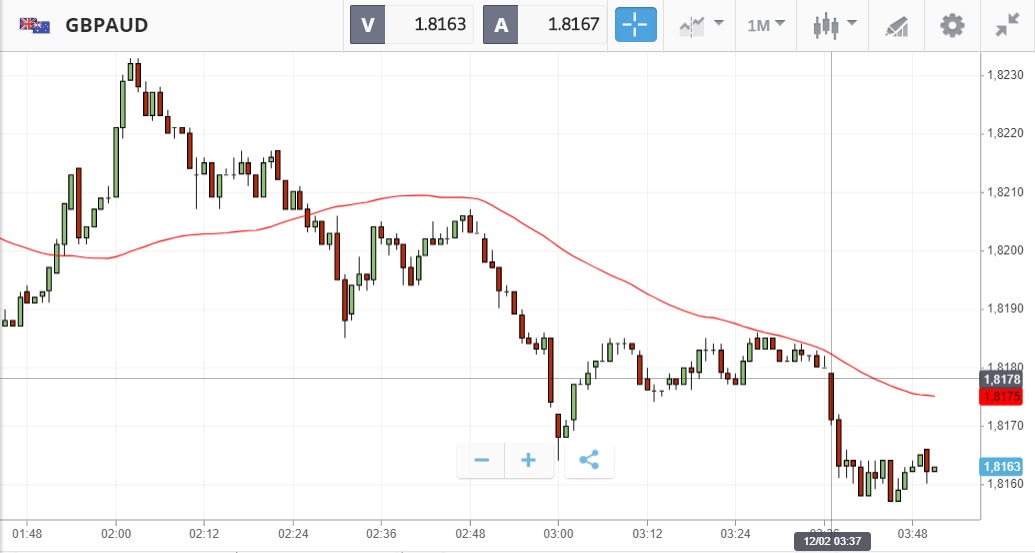Zoom out with the minus button

click(482, 460)
